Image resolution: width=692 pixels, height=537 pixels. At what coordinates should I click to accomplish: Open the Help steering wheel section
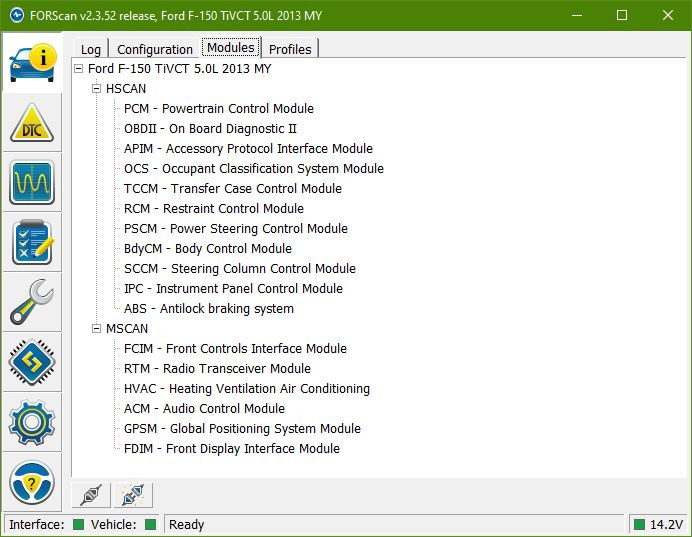[32, 482]
